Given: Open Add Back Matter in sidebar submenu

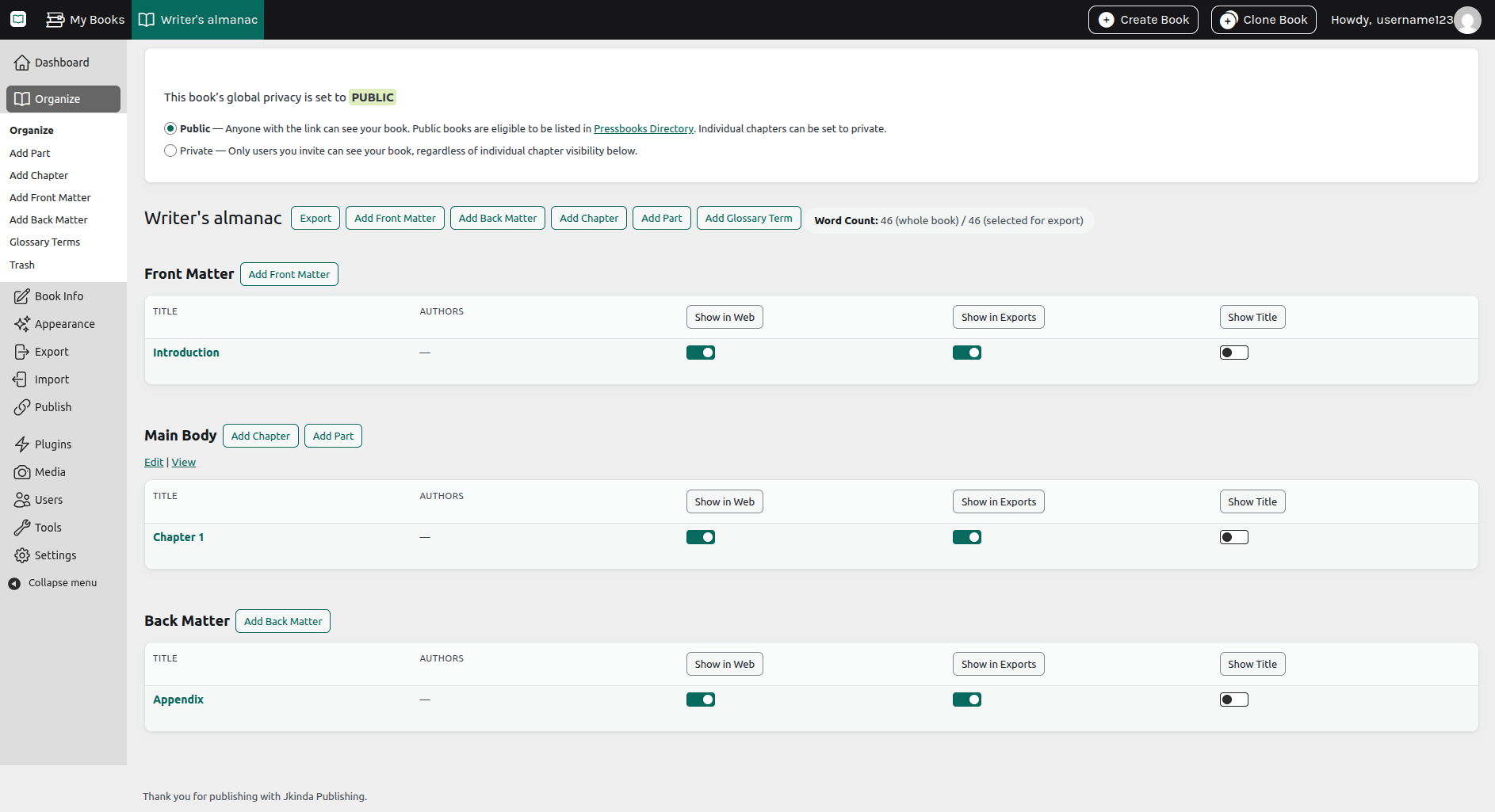Looking at the screenshot, I should tap(48, 219).
